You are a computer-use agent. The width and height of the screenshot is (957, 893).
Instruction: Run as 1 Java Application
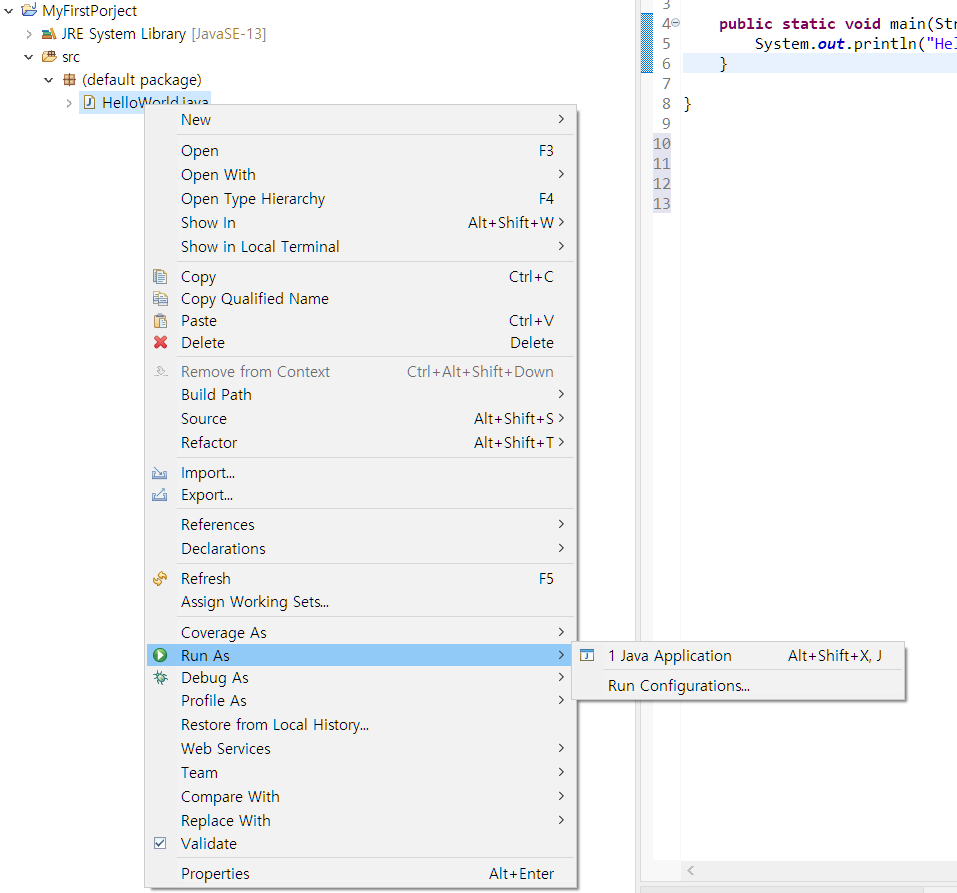[x=739, y=656]
